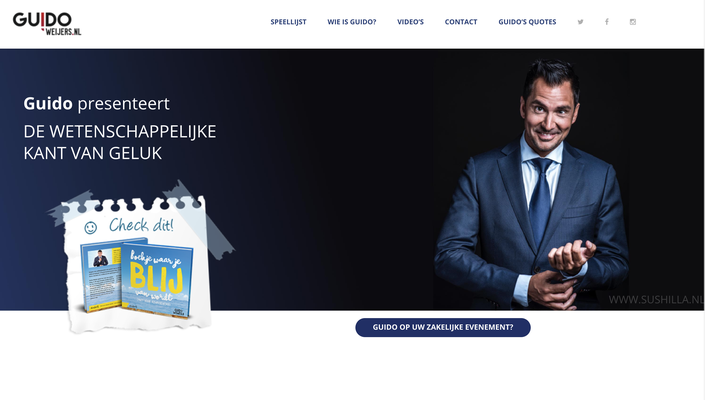This screenshot has height=400, width=705.
Task: Click the smiley face on the note
Action: pos(90,228)
